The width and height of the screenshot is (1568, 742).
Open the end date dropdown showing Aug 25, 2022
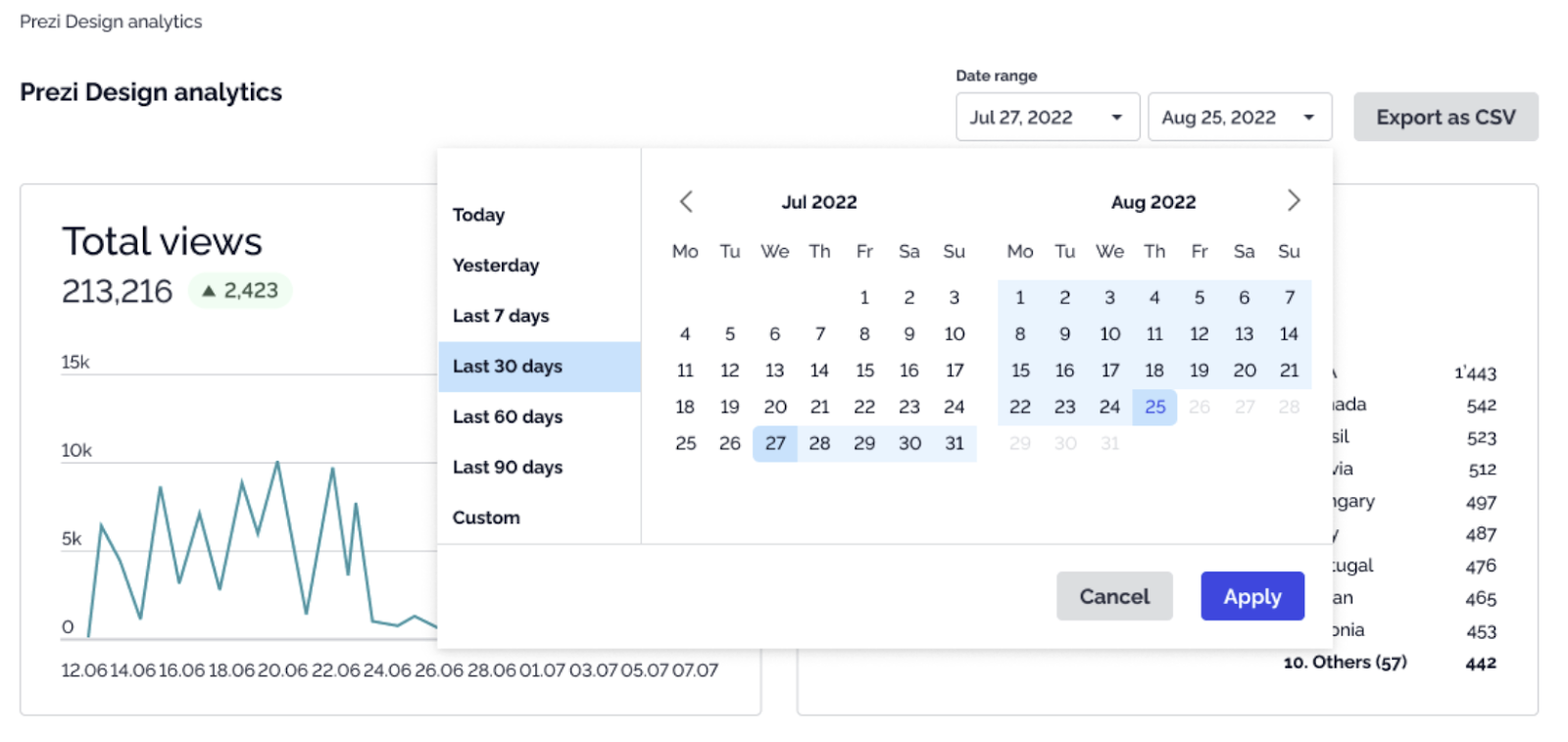click(1238, 117)
